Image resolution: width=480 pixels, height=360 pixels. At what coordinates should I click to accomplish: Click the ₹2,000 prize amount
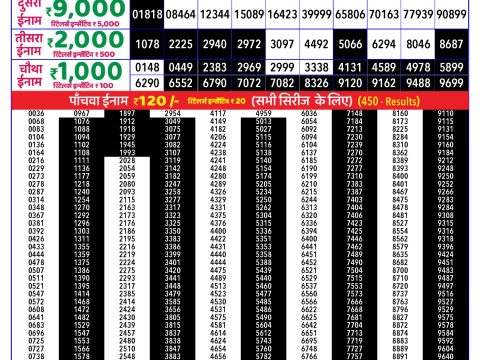click(x=86, y=40)
